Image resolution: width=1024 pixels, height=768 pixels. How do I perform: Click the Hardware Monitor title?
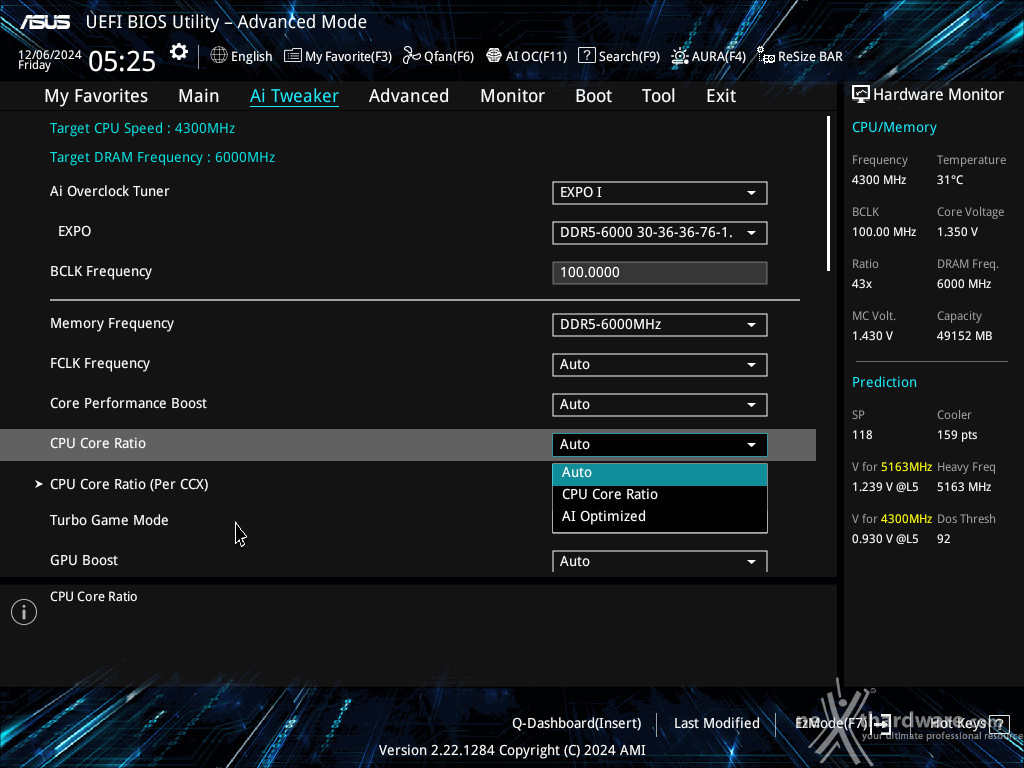coord(938,95)
